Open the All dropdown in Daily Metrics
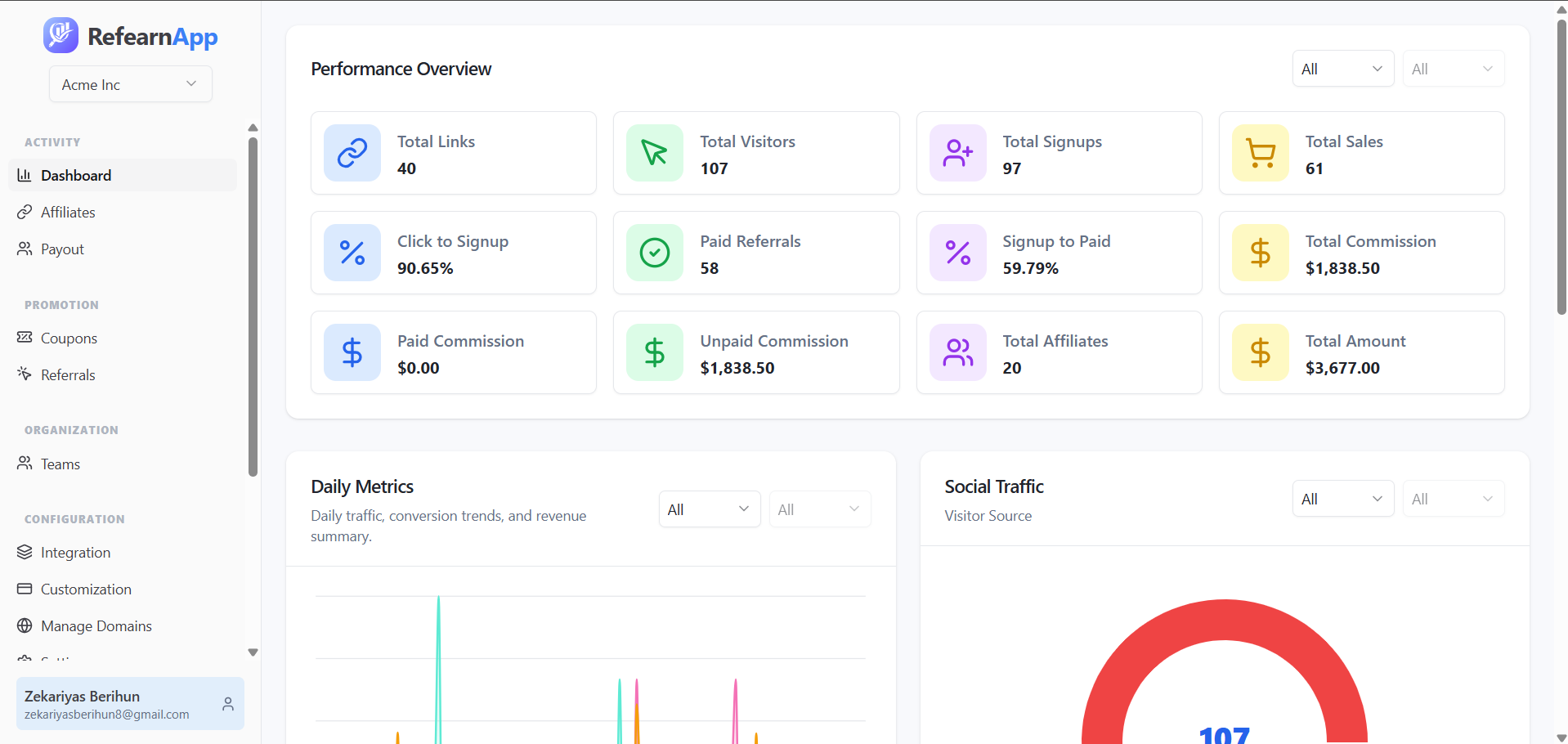The width and height of the screenshot is (1568, 744). point(708,508)
